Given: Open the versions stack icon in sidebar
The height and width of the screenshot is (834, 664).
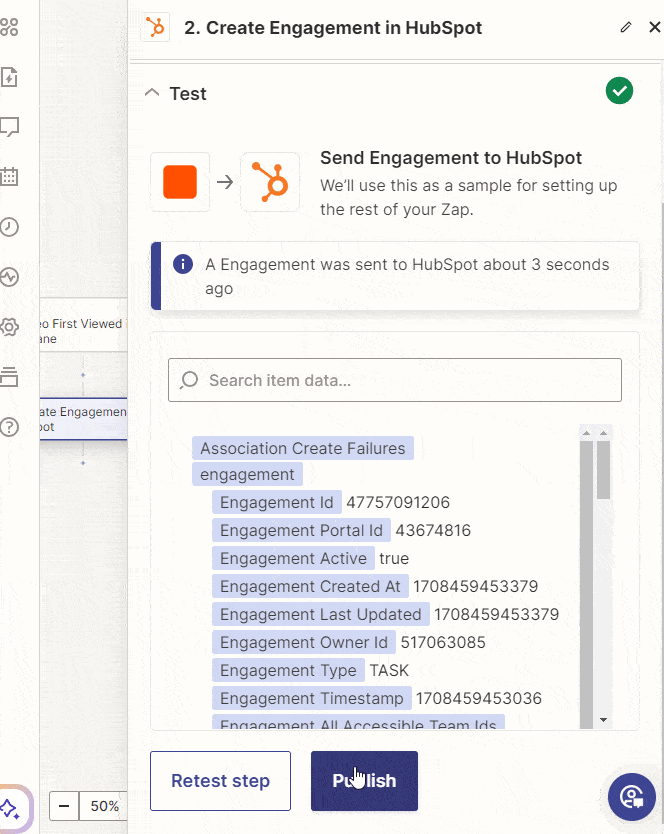Looking at the screenshot, I should click(x=9, y=377).
